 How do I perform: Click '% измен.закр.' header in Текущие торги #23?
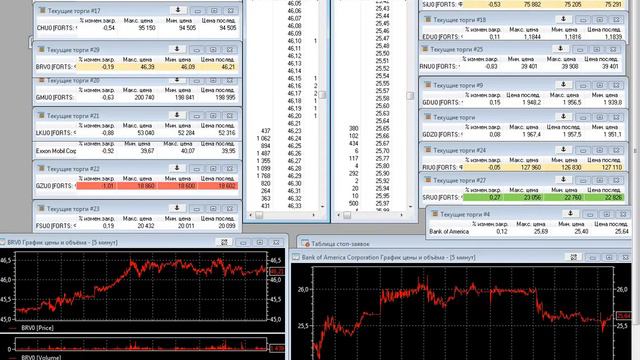pos(96,218)
